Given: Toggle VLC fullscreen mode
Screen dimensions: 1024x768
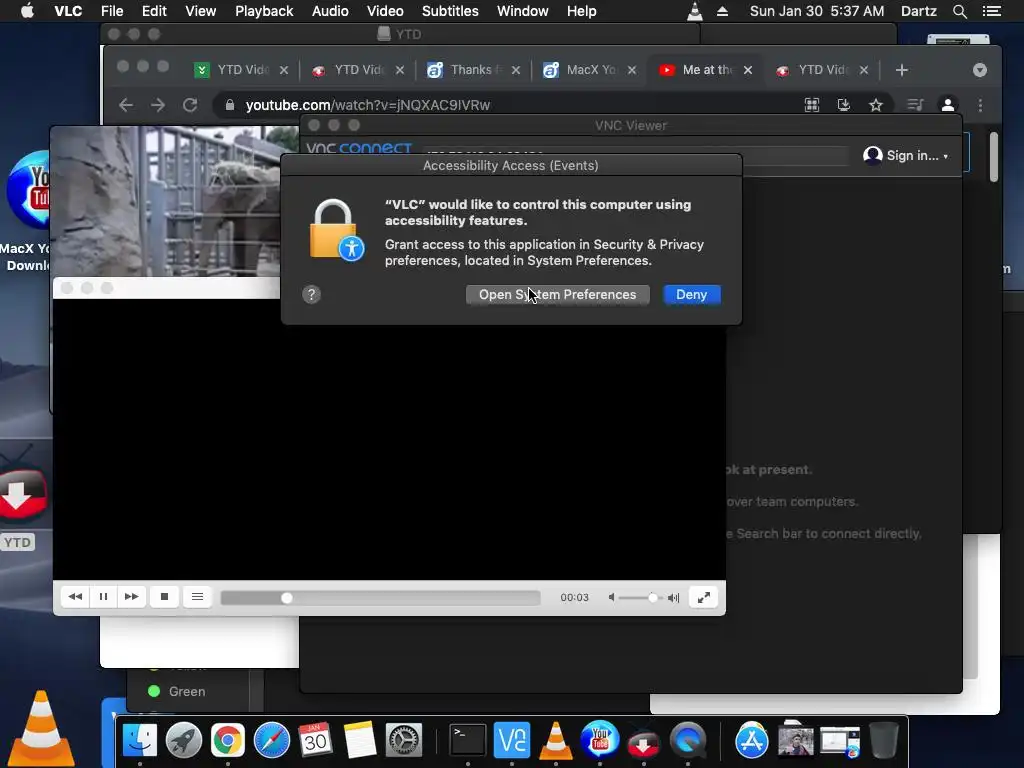Looking at the screenshot, I should point(703,598).
